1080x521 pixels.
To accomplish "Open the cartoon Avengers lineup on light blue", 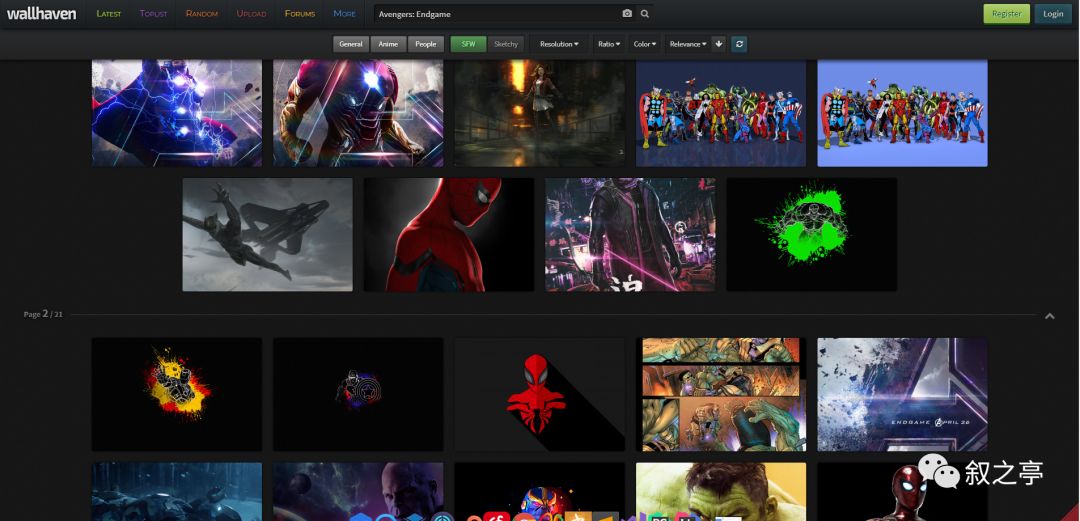I will [902, 113].
